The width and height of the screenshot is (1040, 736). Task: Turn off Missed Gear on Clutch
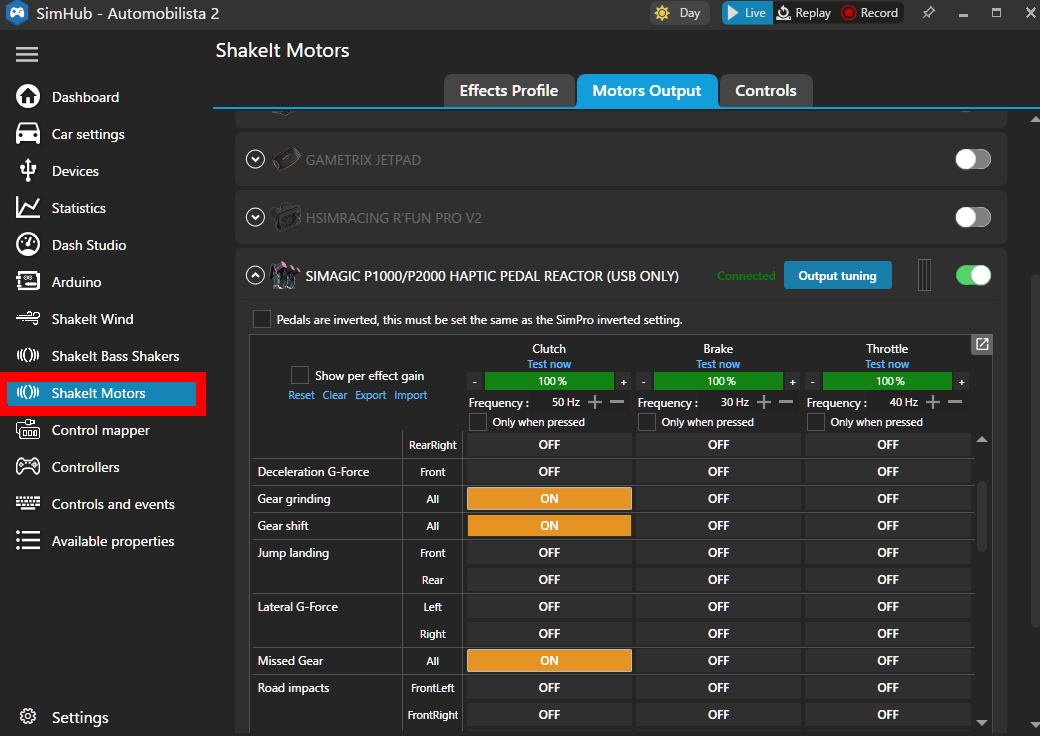[549, 660]
